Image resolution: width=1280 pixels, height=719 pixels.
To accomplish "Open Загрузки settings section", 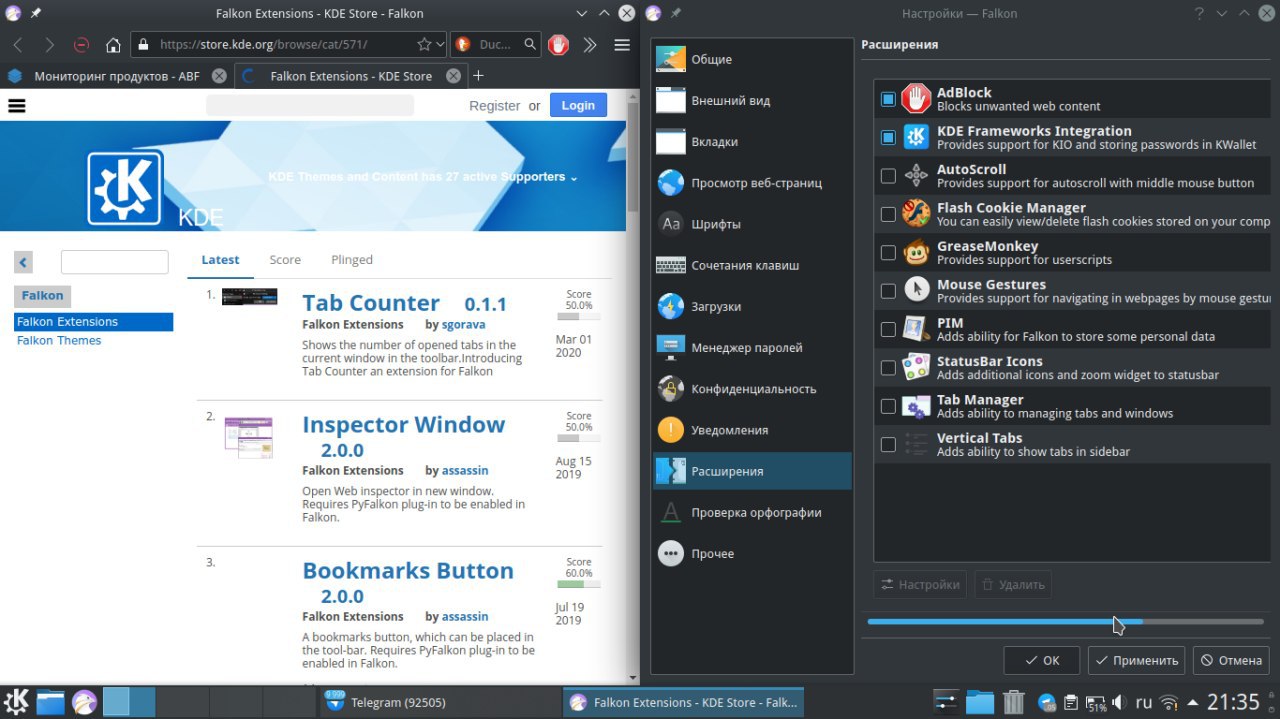I will coord(752,306).
